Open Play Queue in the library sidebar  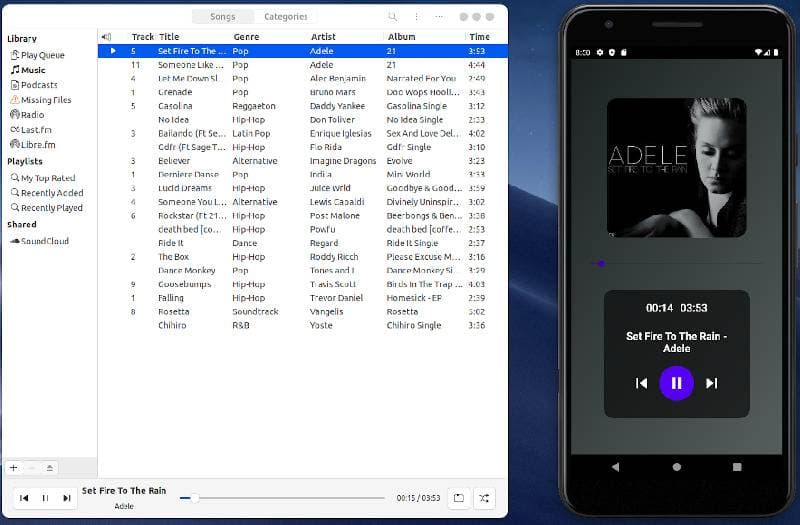tap(38, 55)
